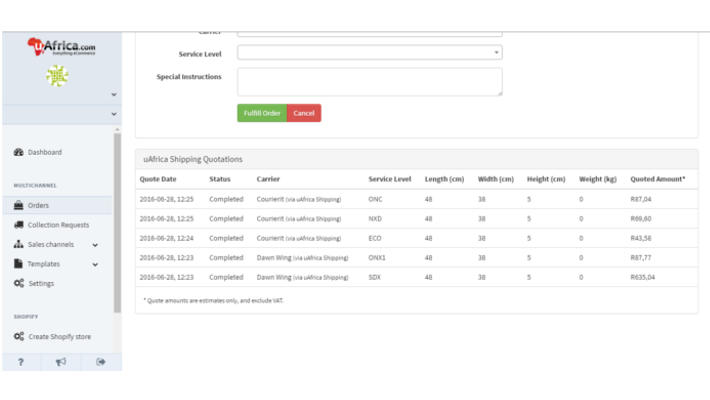Click the 2016-06-28, 12:24 quote date
This screenshot has width=710, height=400.
[166, 238]
